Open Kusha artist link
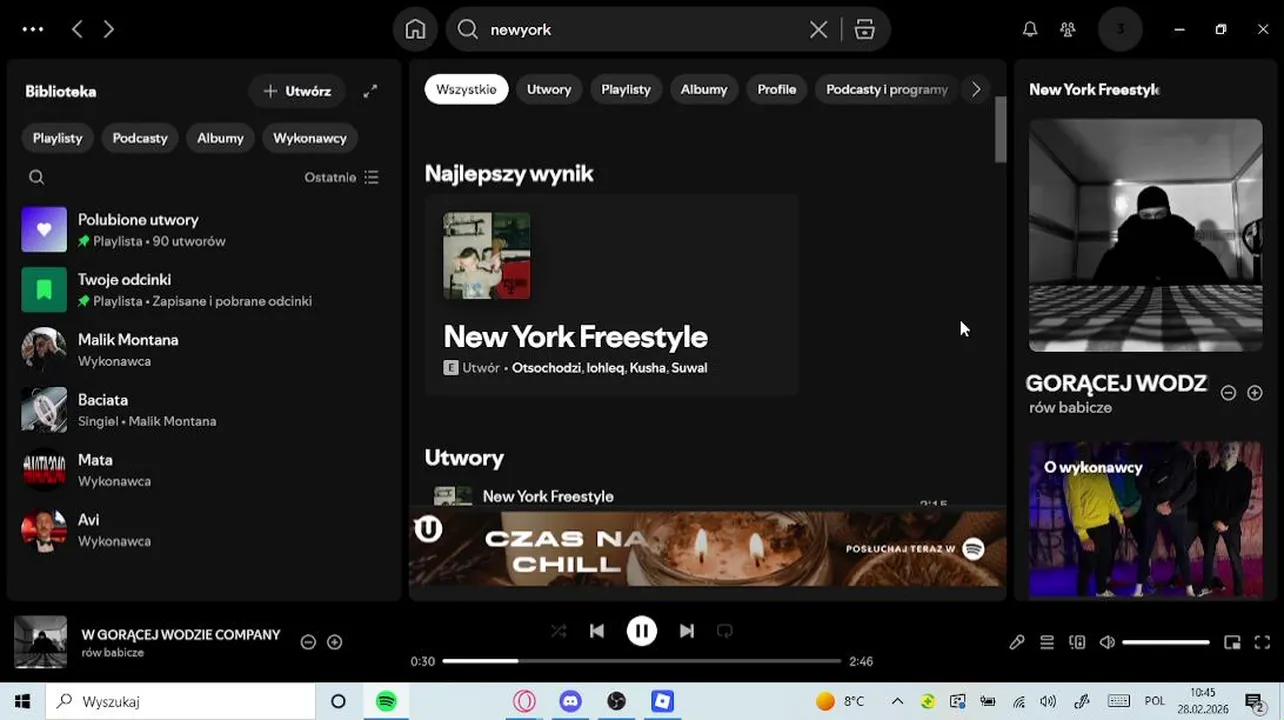The height and width of the screenshot is (720, 1284). pyautogui.click(x=648, y=368)
